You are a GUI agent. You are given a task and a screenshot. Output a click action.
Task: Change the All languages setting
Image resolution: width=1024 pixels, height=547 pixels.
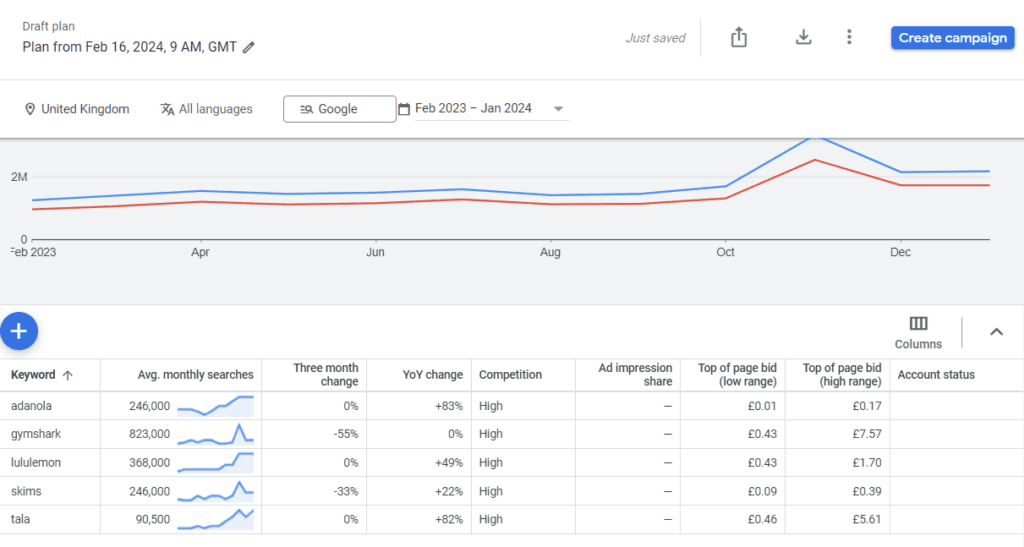207,109
